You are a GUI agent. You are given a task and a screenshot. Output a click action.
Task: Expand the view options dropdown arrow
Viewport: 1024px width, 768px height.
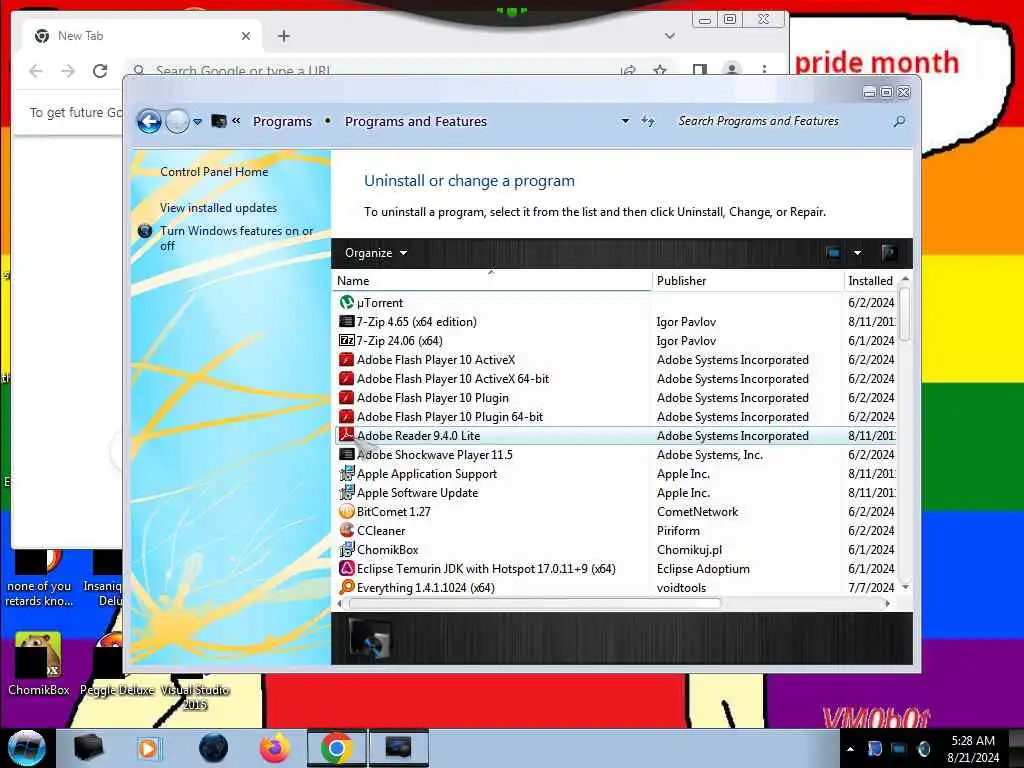click(x=857, y=253)
